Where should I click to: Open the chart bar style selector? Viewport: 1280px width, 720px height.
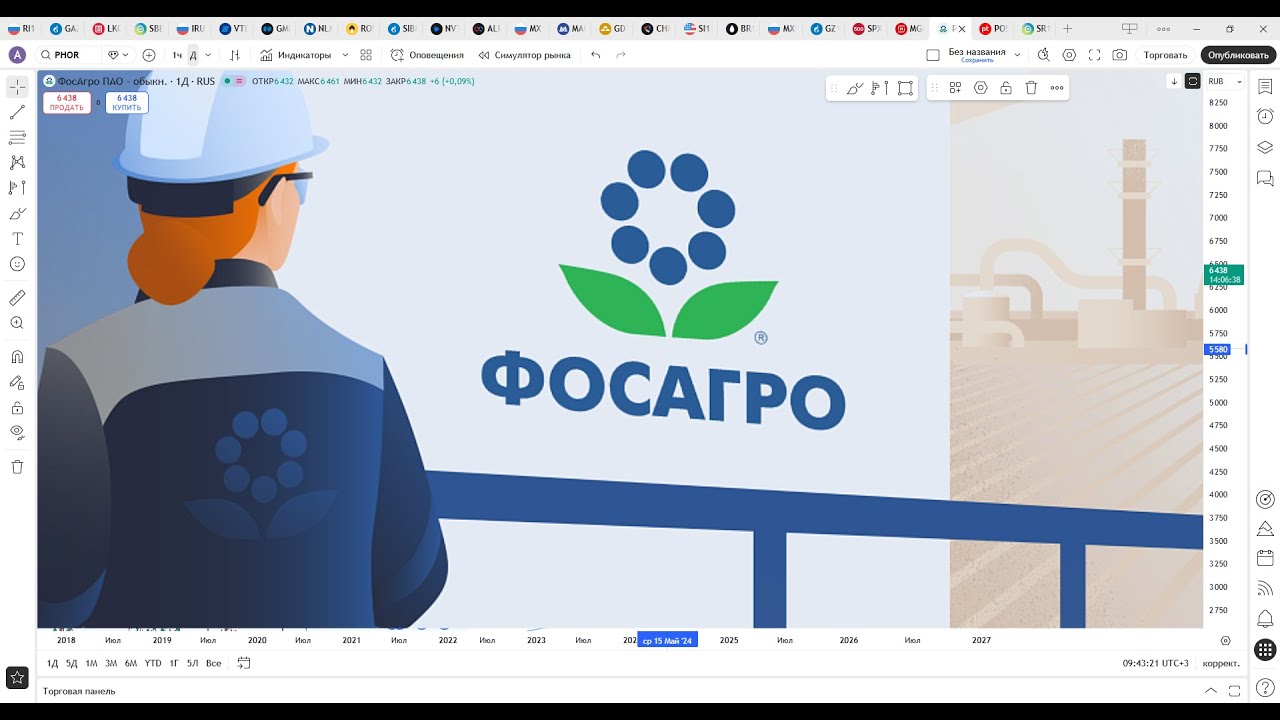(235, 55)
